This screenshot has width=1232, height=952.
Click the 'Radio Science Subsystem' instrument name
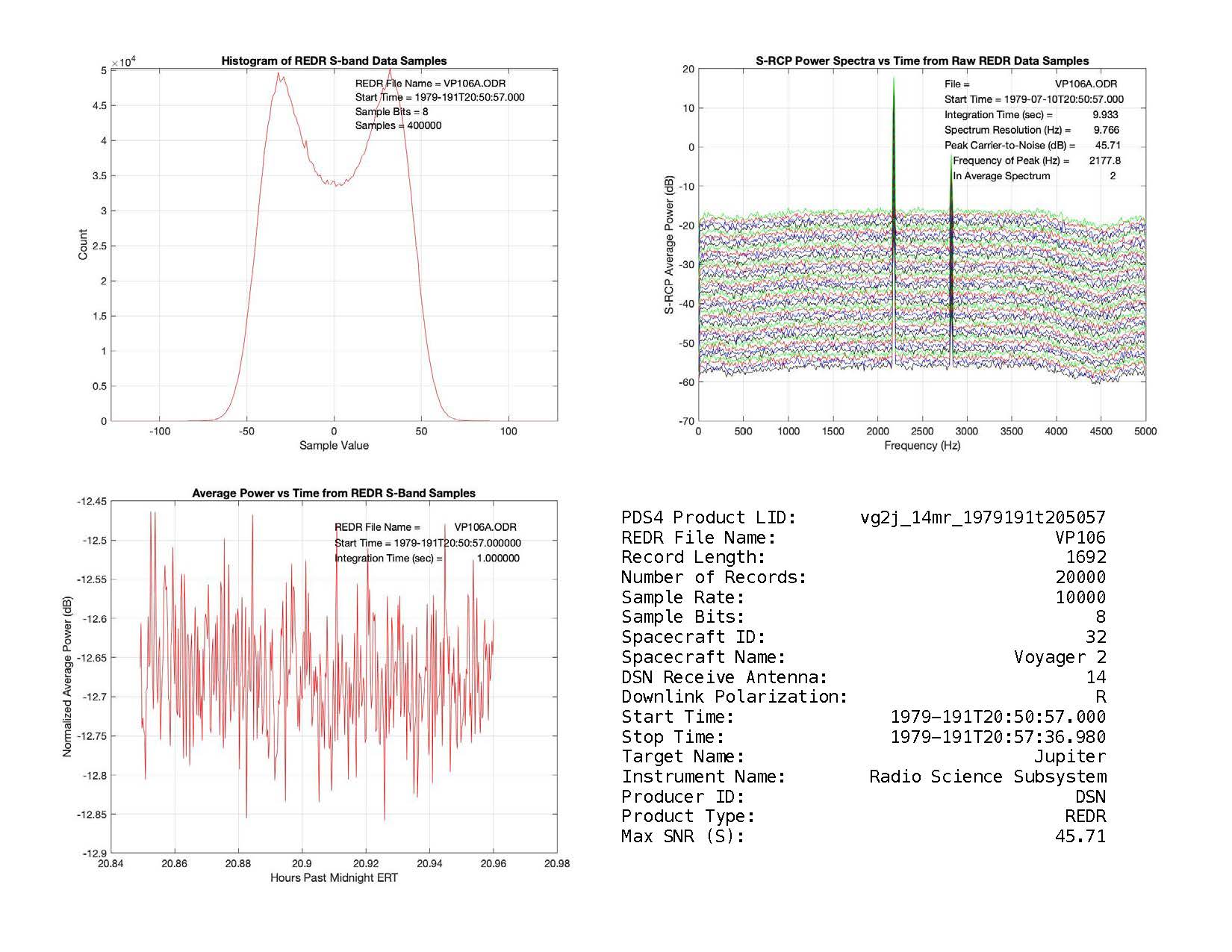(987, 777)
